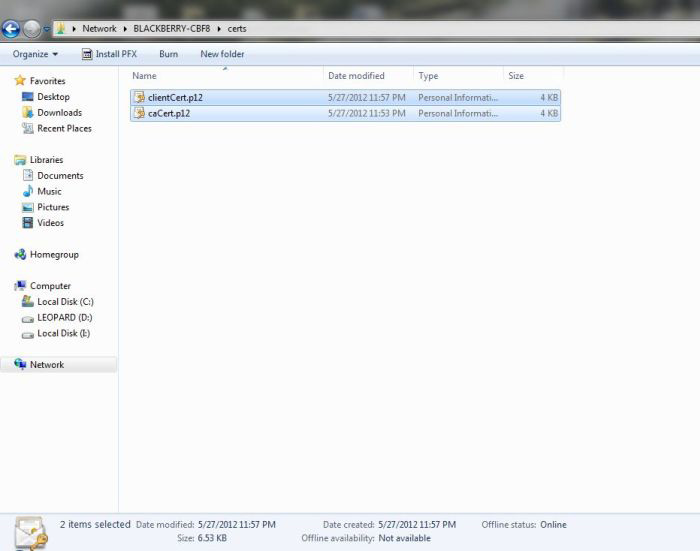
Task: Click the Type cell of caCert.p12
Action: click(458, 113)
